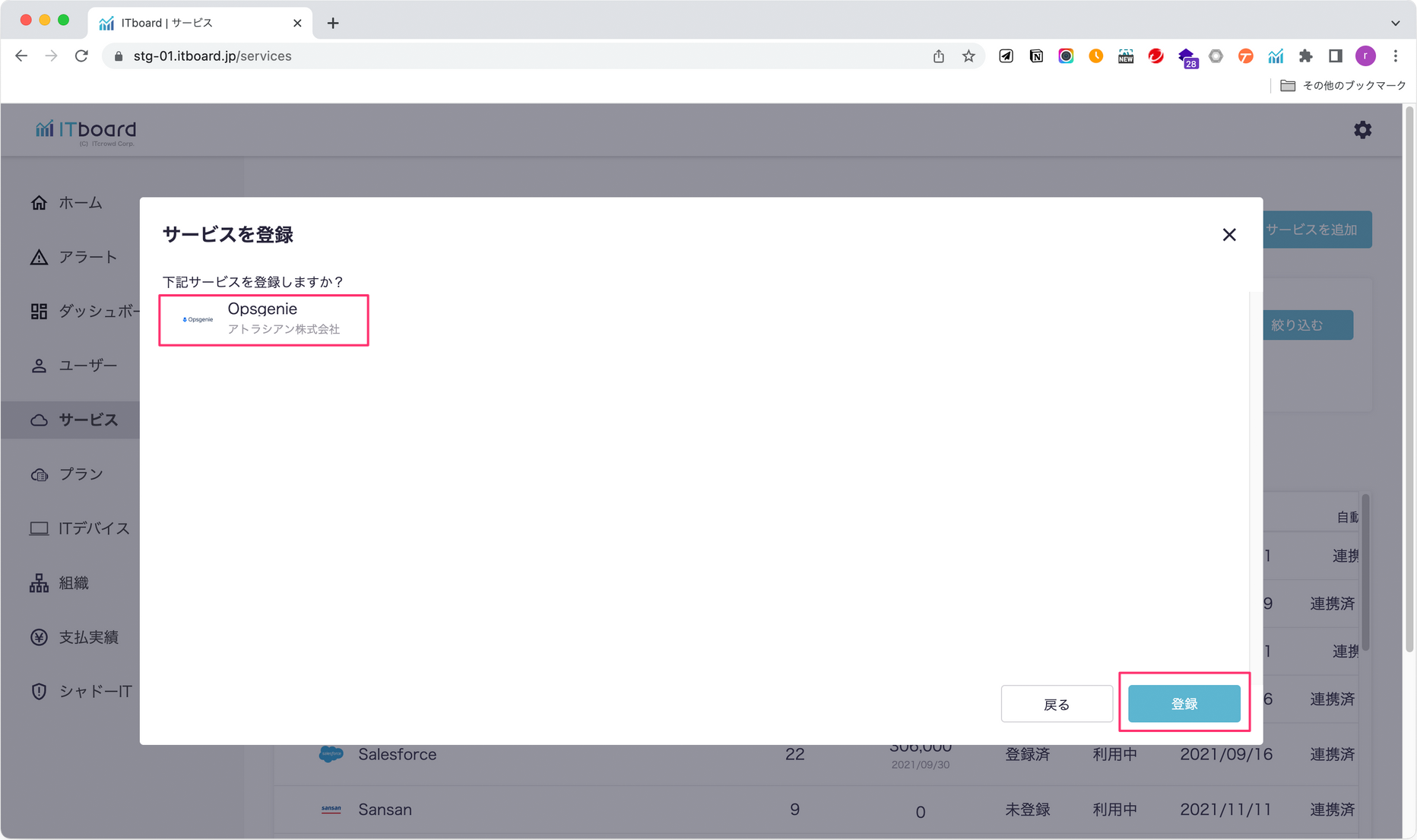The width and height of the screenshot is (1417, 840).
Task: Select the Opsgenie service card
Action: [x=264, y=320]
